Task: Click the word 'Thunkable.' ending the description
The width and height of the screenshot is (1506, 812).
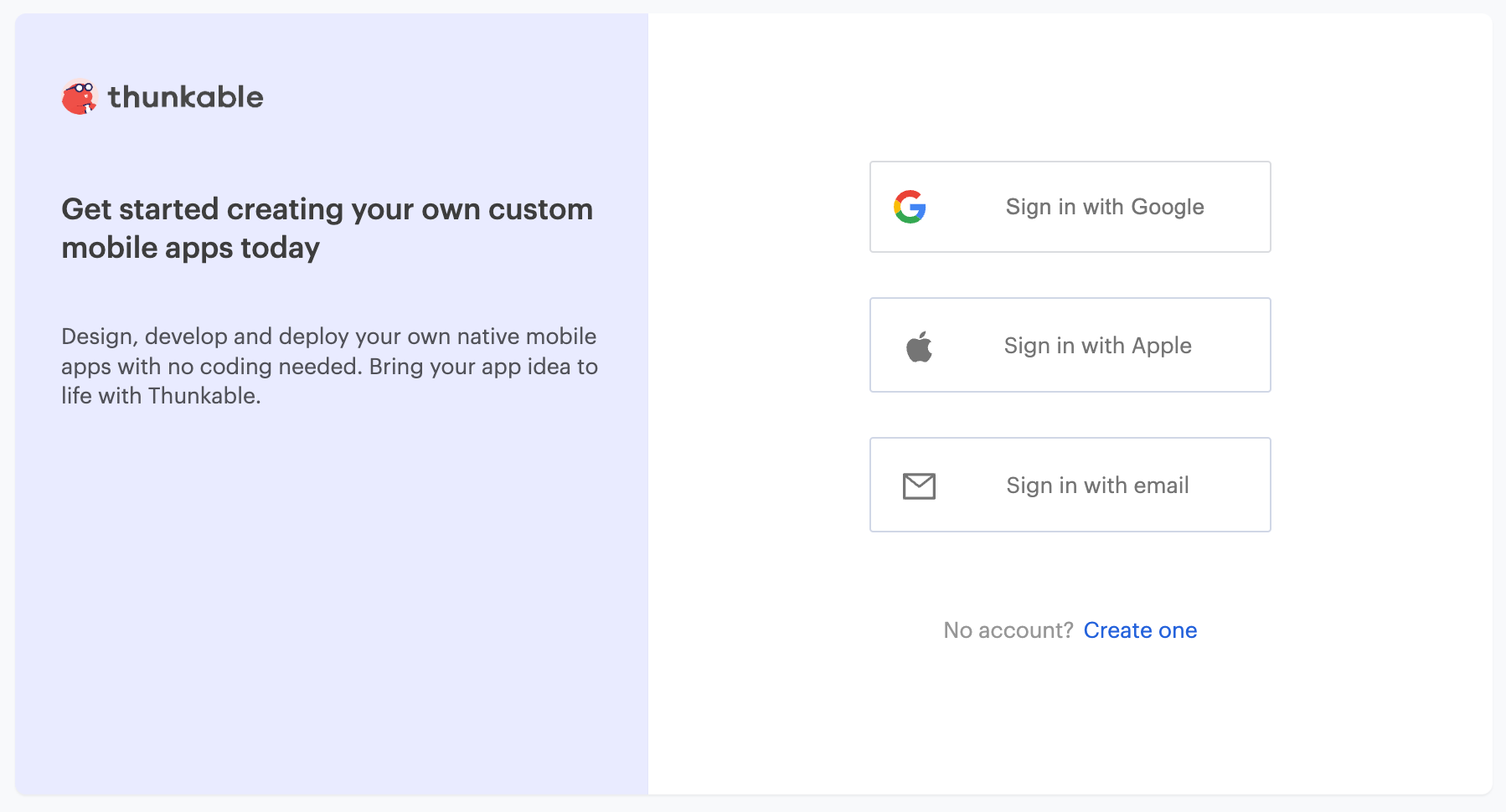Action: (x=204, y=396)
